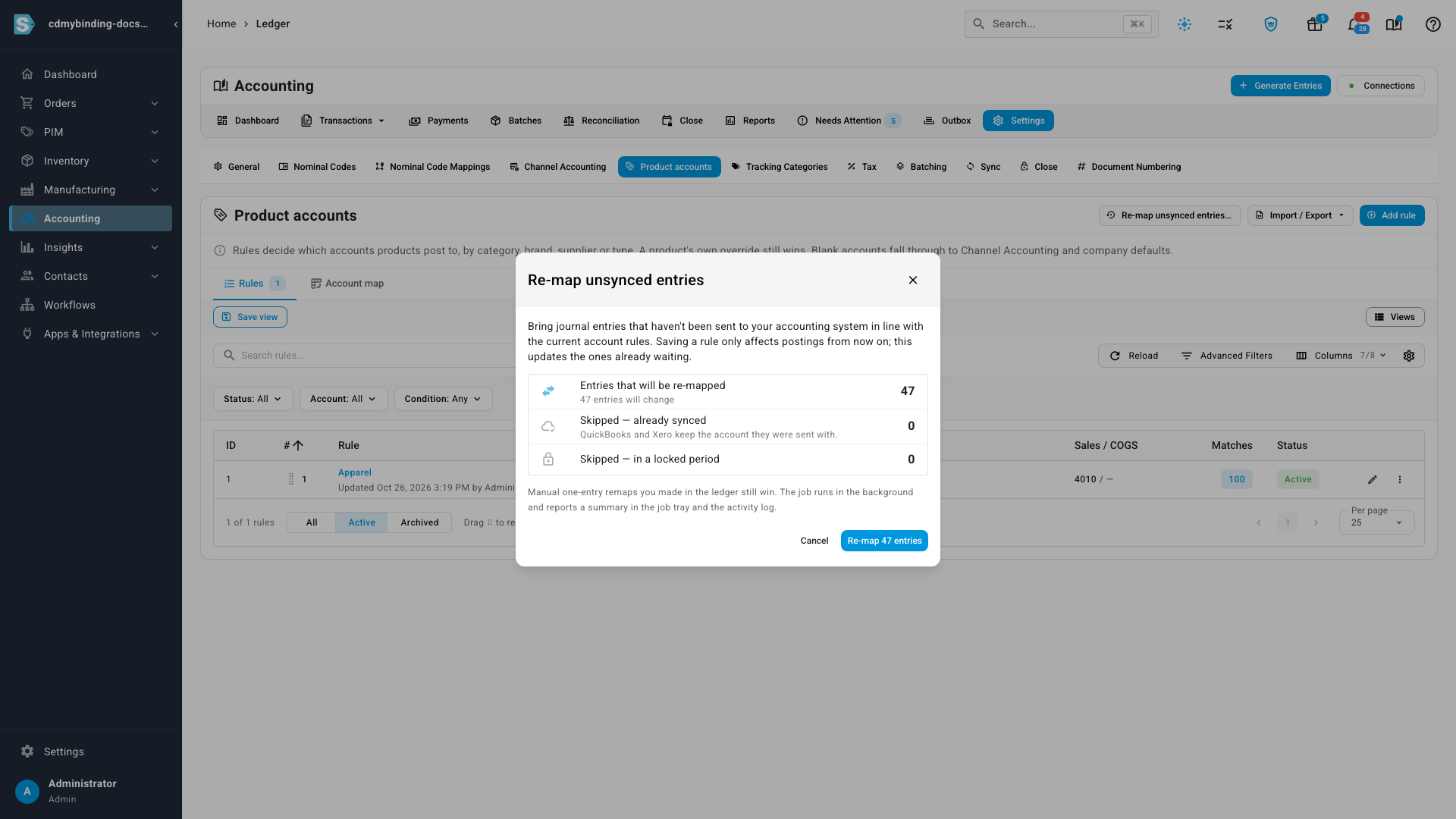Open Account: All dropdown
The height and width of the screenshot is (819, 1456).
[x=344, y=399]
